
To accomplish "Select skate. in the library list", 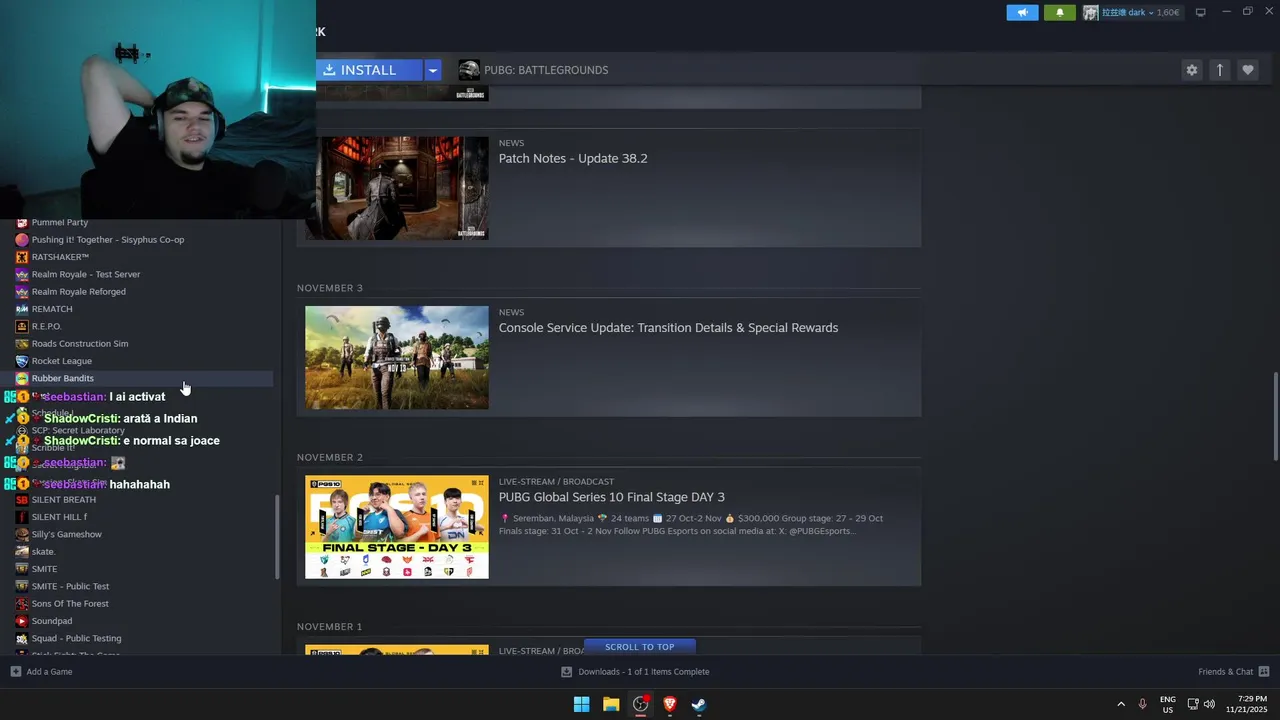I will click(43, 552).
